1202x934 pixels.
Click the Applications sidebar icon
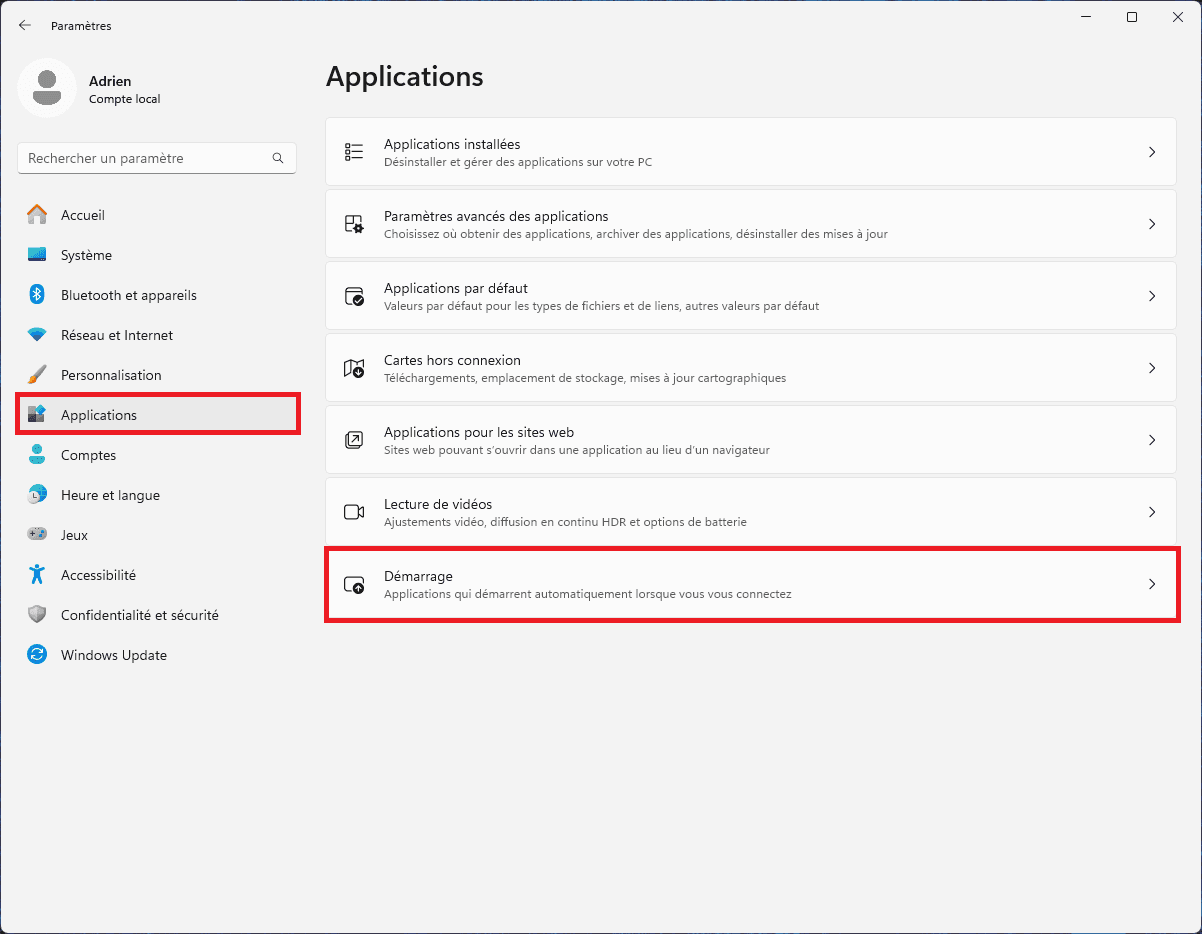(x=37, y=415)
